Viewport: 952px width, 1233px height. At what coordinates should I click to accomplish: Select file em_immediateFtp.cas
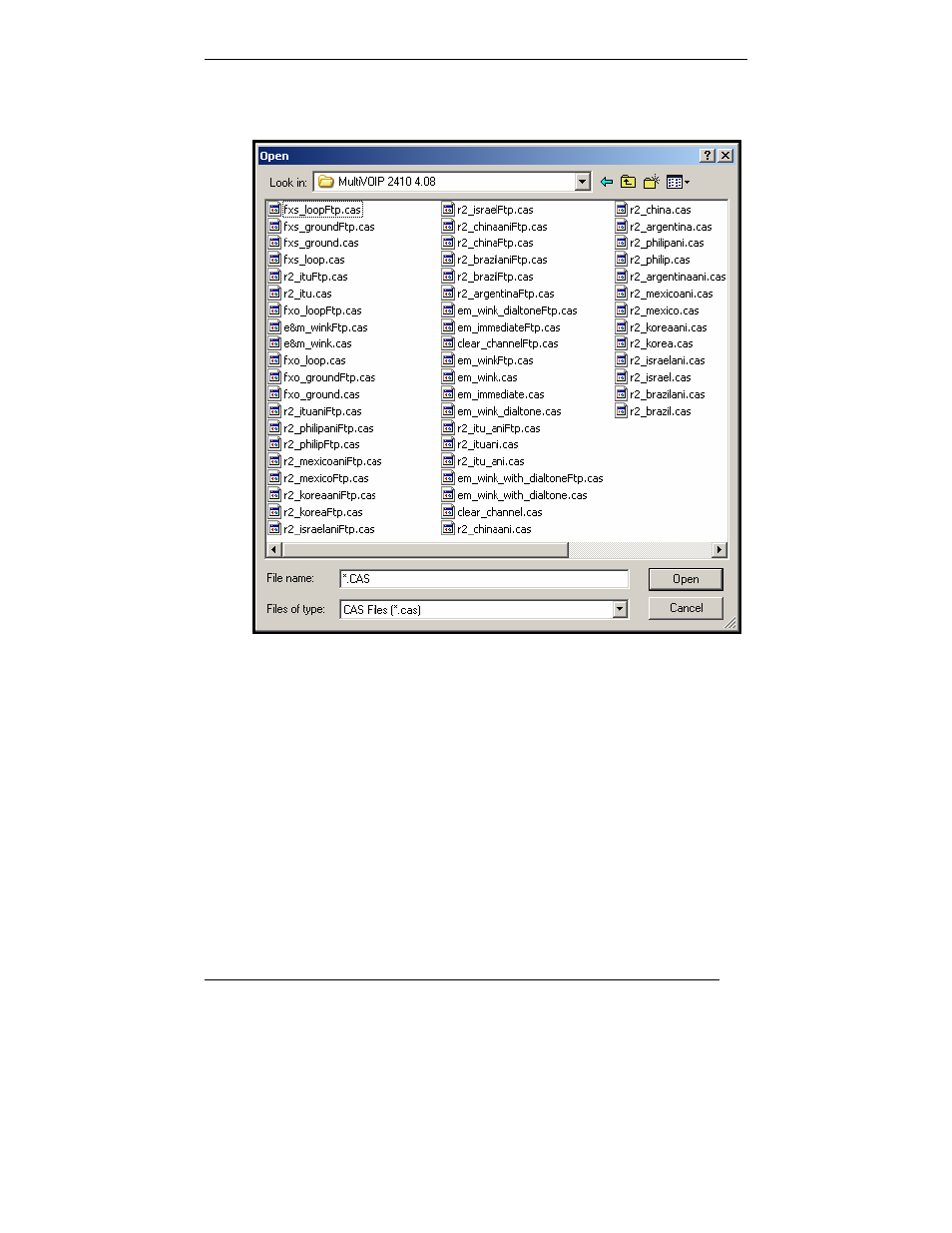point(509,327)
